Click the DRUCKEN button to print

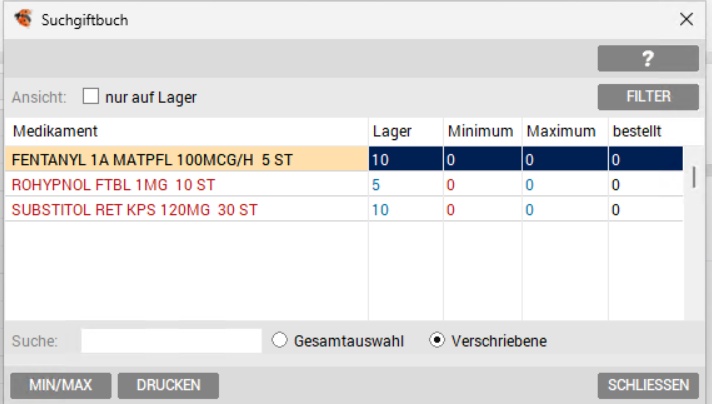[168, 385]
